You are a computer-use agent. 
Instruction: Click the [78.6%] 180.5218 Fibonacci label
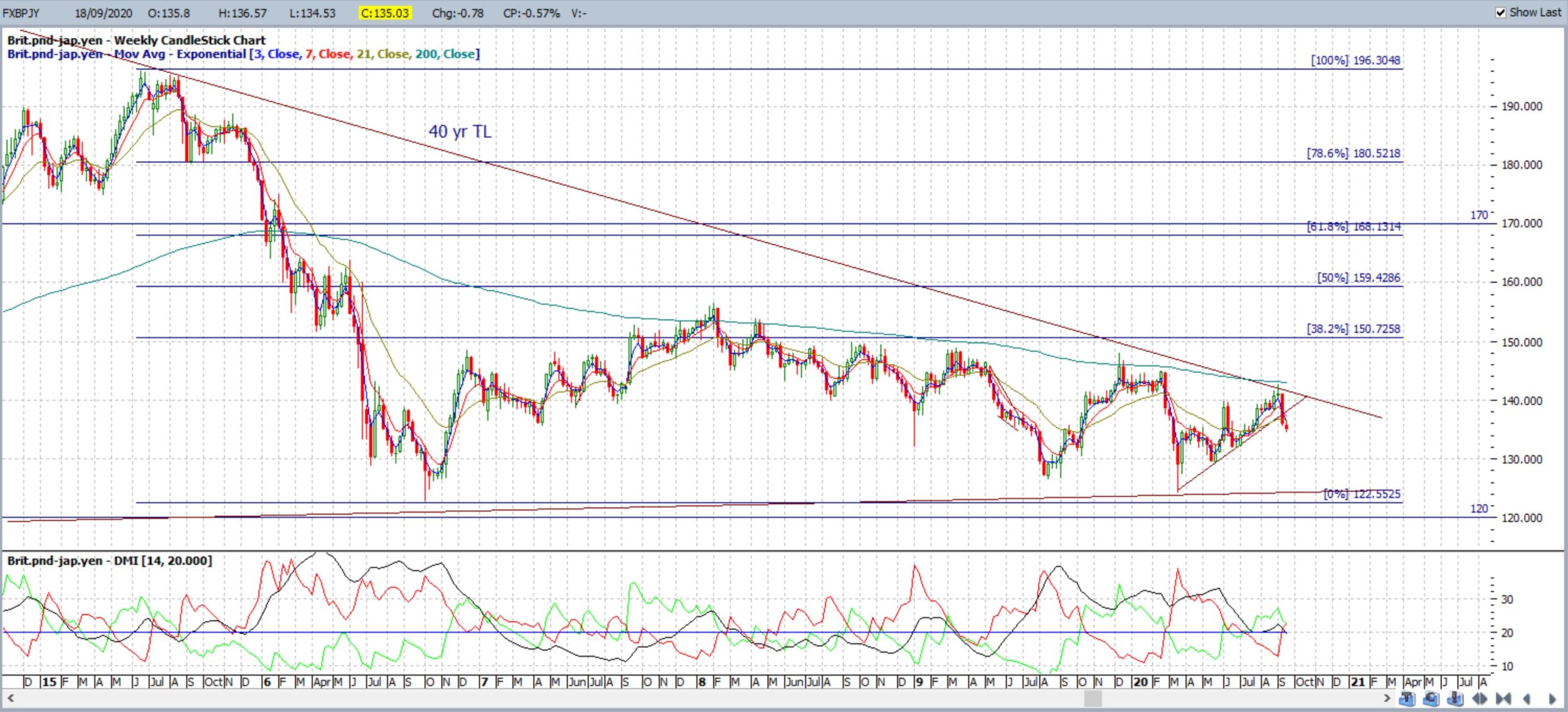tap(1353, 153)
